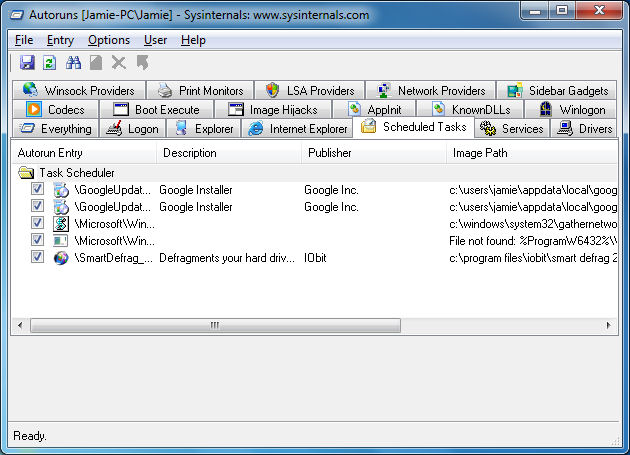
Task: Open the Sidebar Gadgets tab
Action: (556, 90)
